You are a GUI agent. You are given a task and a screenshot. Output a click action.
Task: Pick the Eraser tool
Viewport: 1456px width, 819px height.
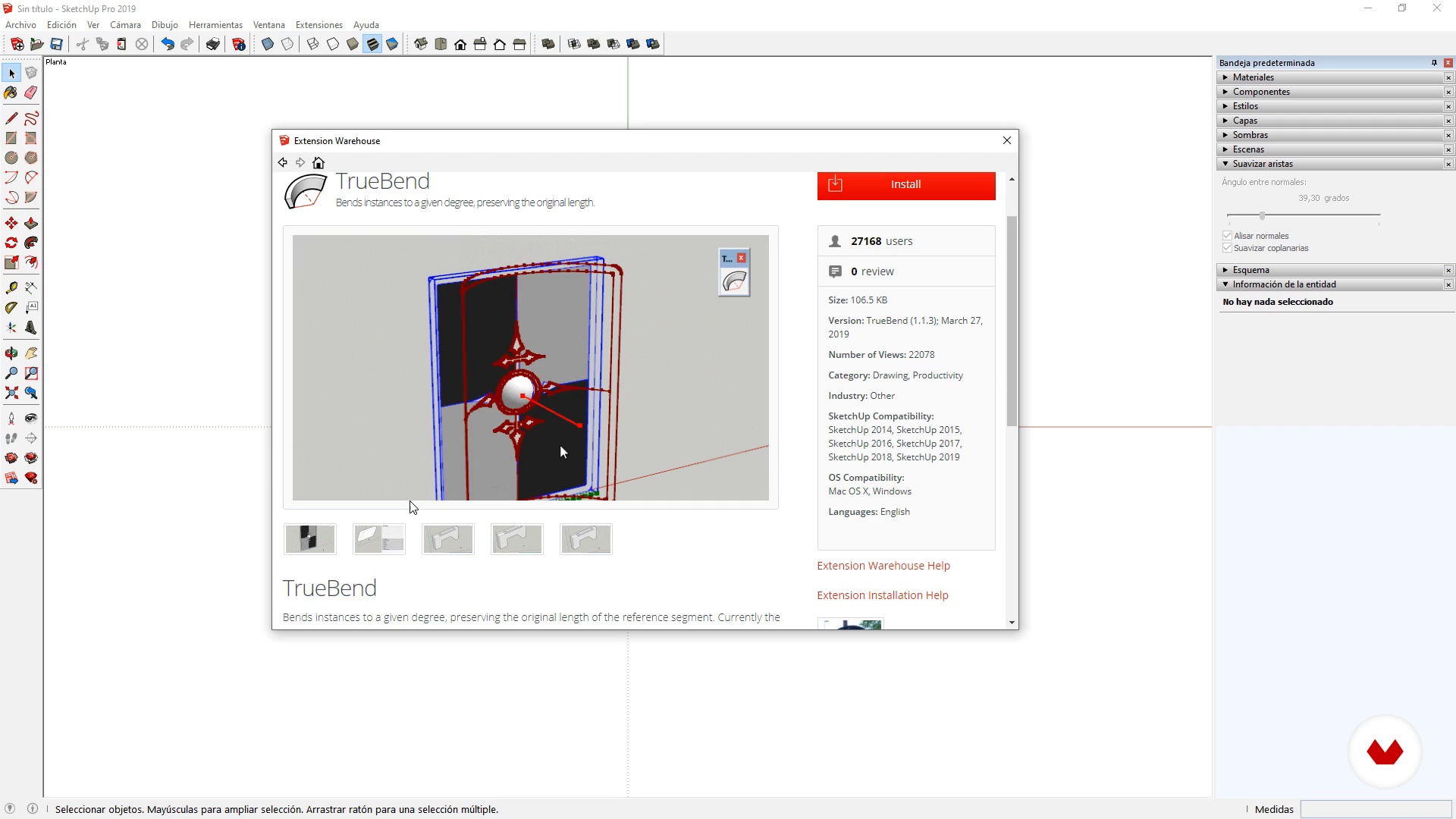[31, 93]
